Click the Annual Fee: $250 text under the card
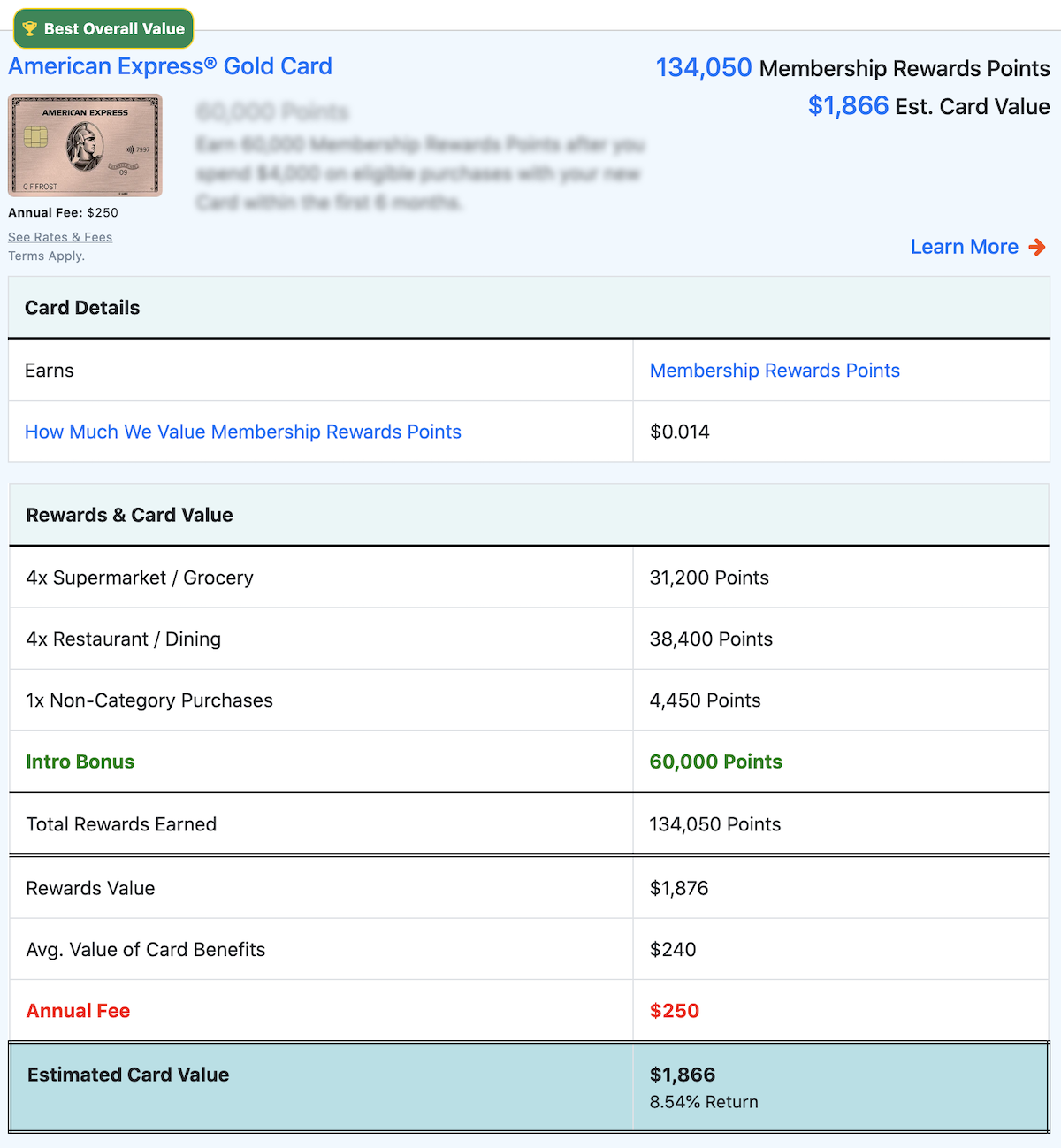This screenshot has height=1148, width=1061. (63, 212)
